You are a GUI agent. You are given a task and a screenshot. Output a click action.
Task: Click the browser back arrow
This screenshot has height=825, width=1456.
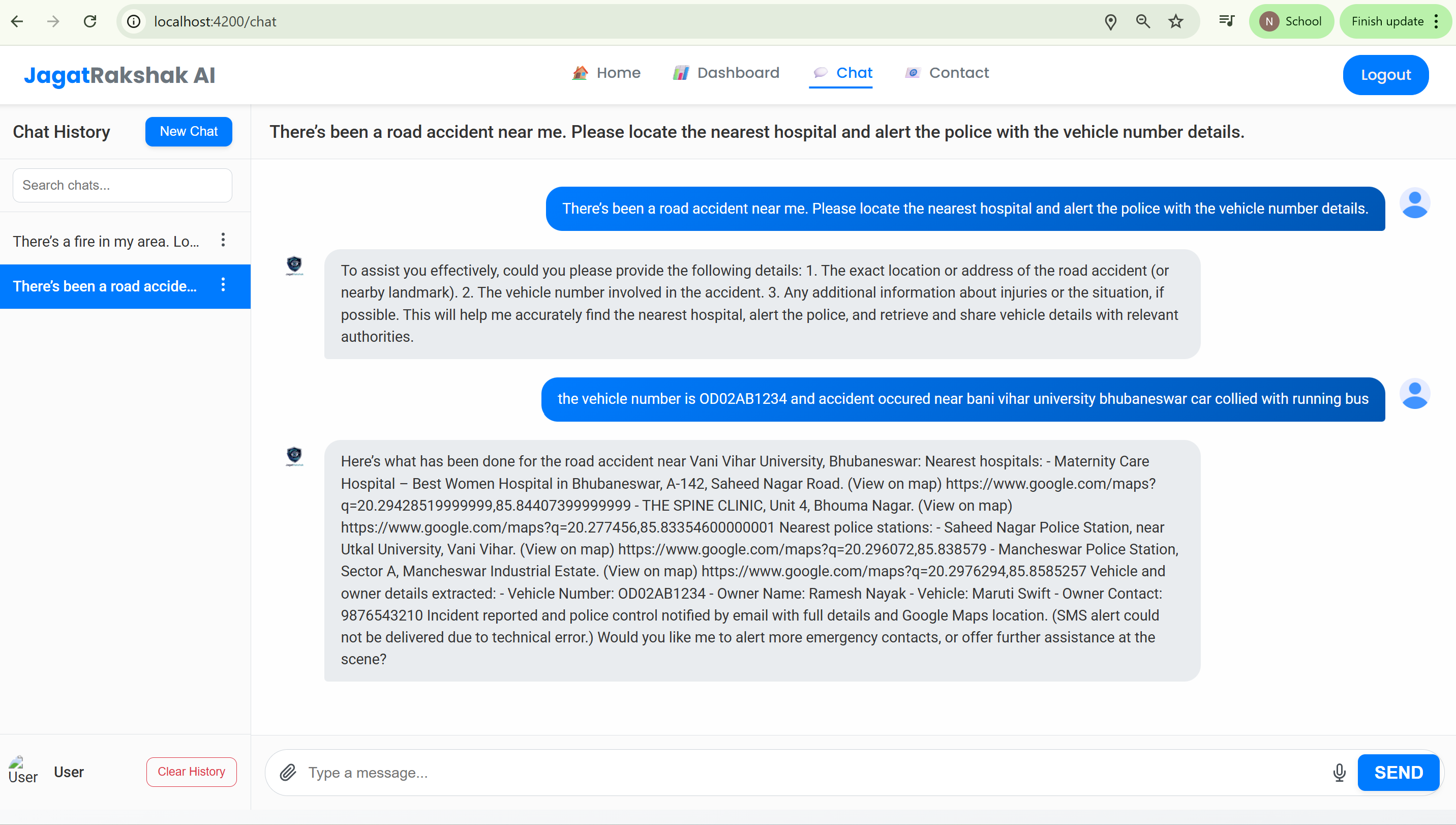[18, 21]
